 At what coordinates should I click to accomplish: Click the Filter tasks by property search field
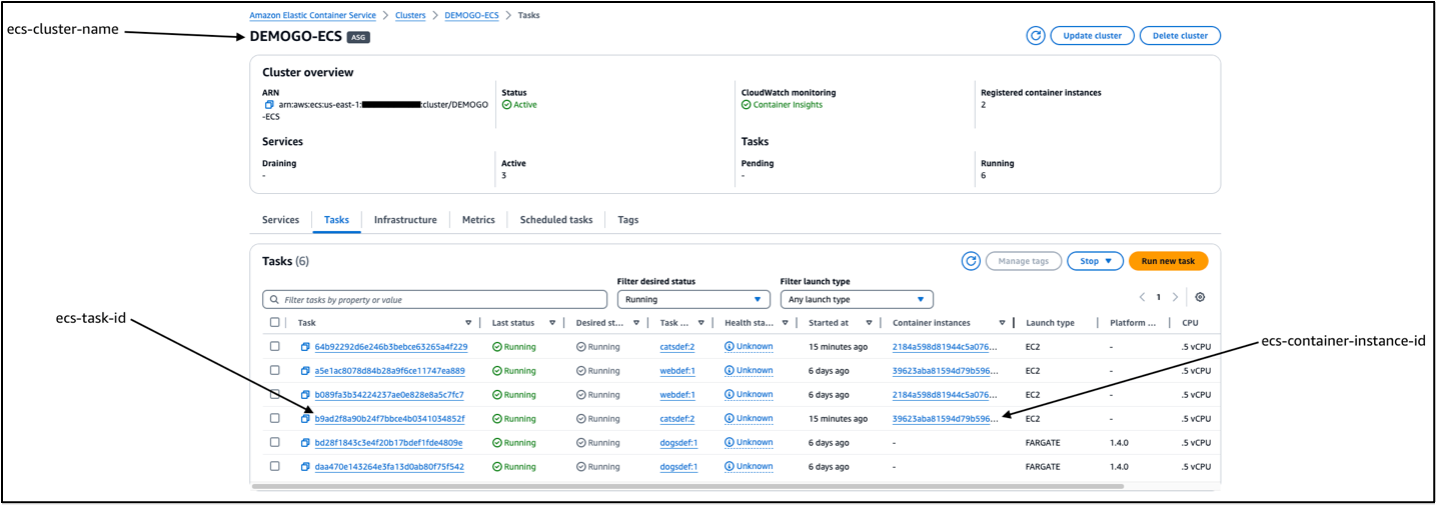[434, 299]
